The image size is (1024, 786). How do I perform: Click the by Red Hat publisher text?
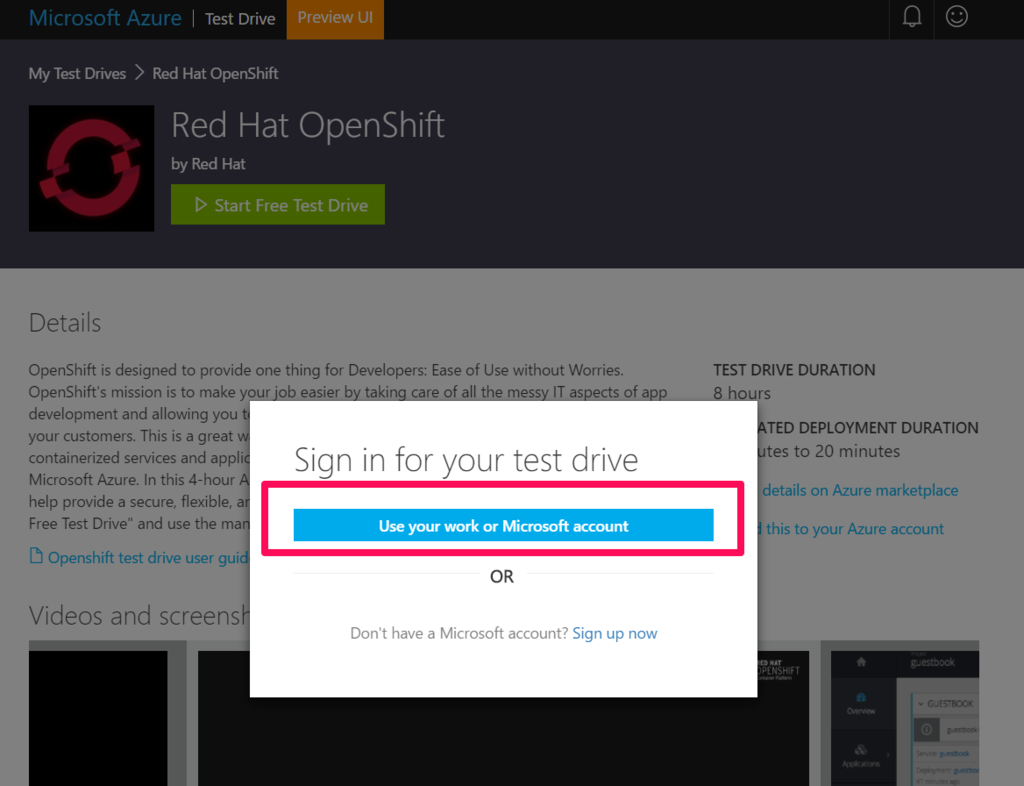[x=208, y=164]
